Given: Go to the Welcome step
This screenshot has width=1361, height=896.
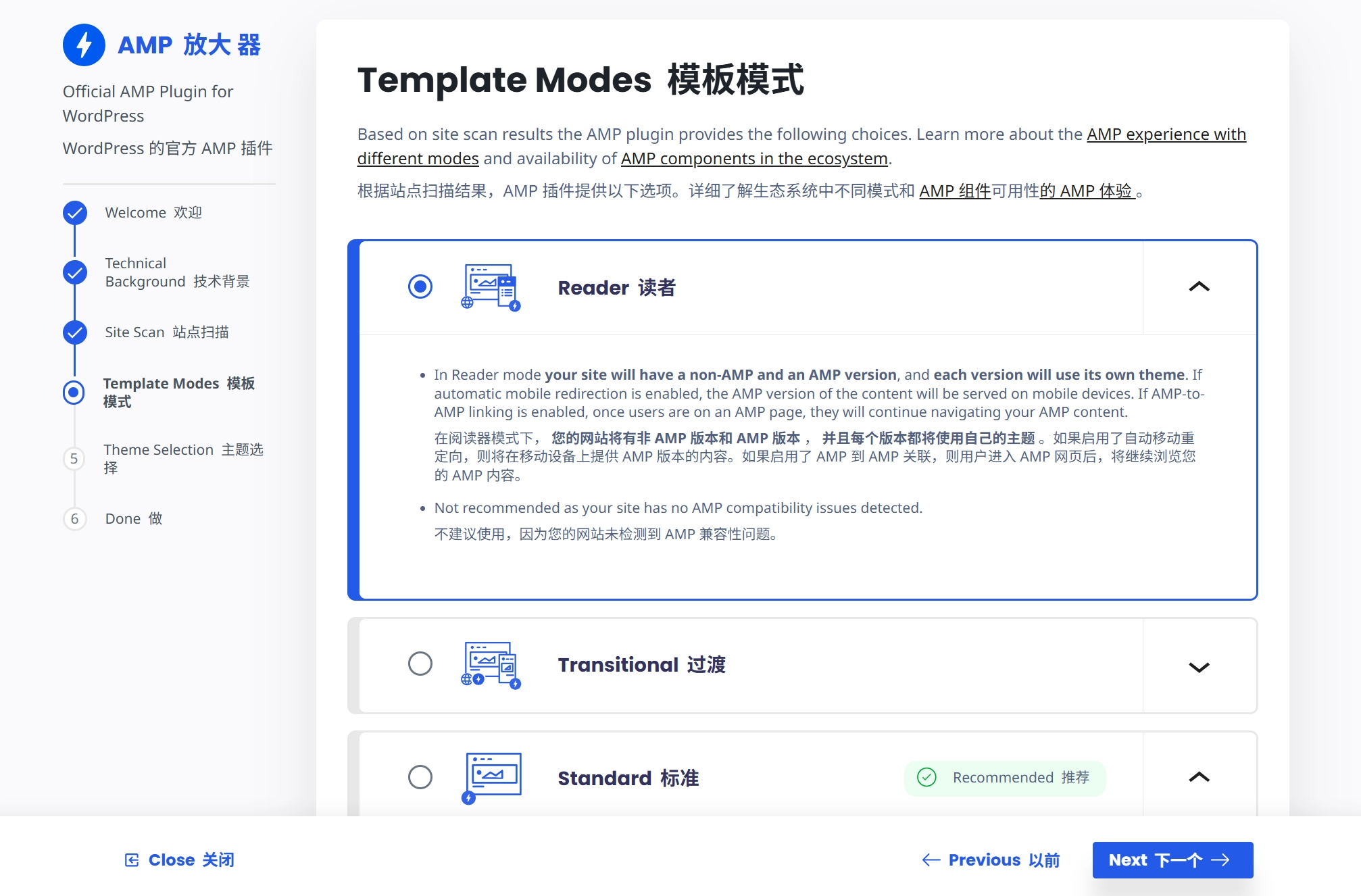Looking at the screenshot, I should [x=153, y=213].
